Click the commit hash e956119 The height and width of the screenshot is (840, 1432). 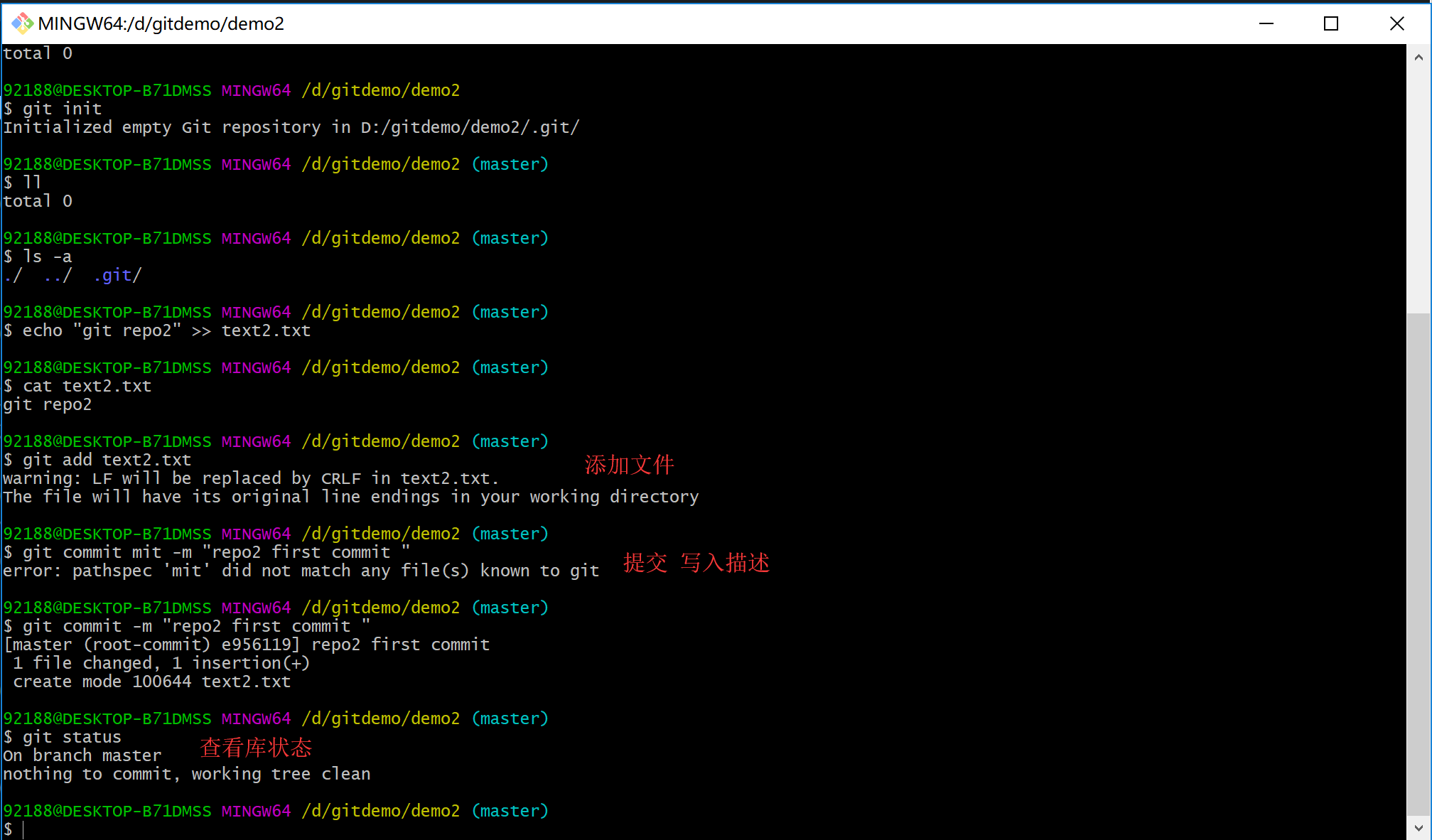click(256, 645)
